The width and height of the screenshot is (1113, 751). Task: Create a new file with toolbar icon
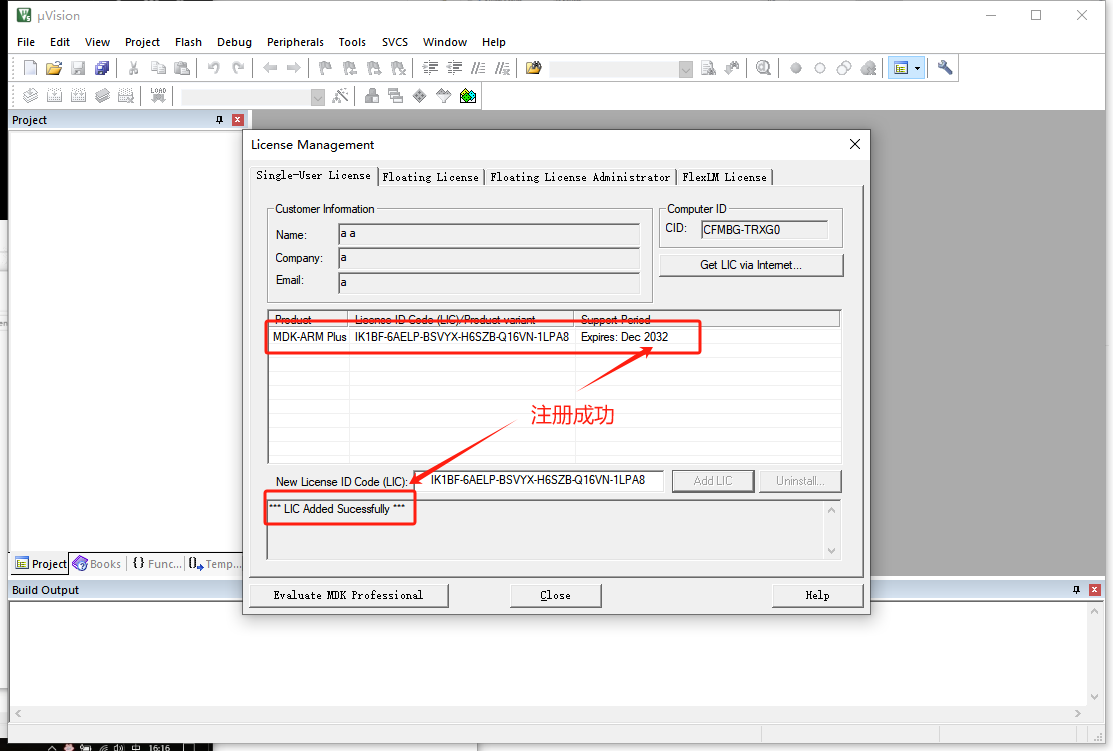tap(30, 68)
